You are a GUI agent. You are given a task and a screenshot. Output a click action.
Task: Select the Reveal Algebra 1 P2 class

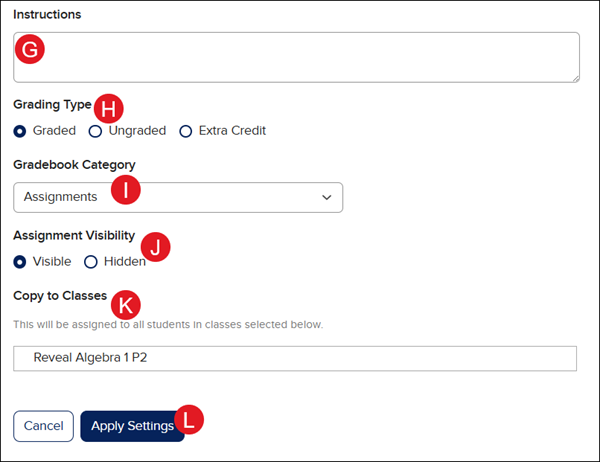coord(295,358)
